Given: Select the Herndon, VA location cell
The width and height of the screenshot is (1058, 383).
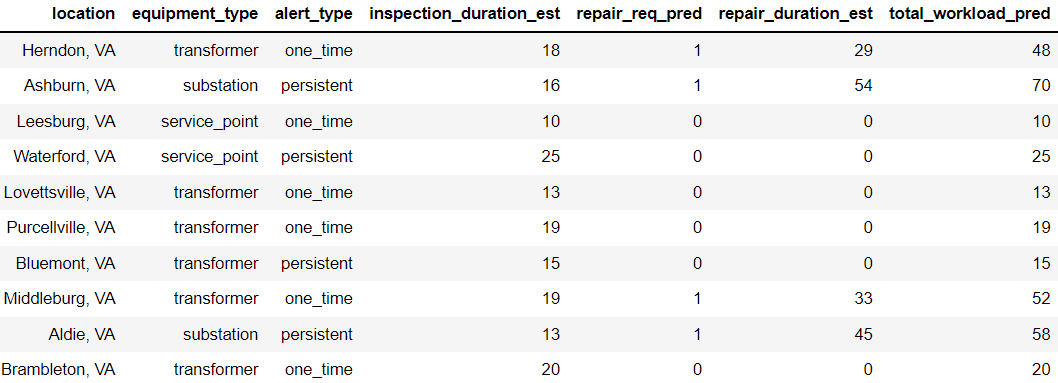Looking at the screenshot, I should point(69,51).
